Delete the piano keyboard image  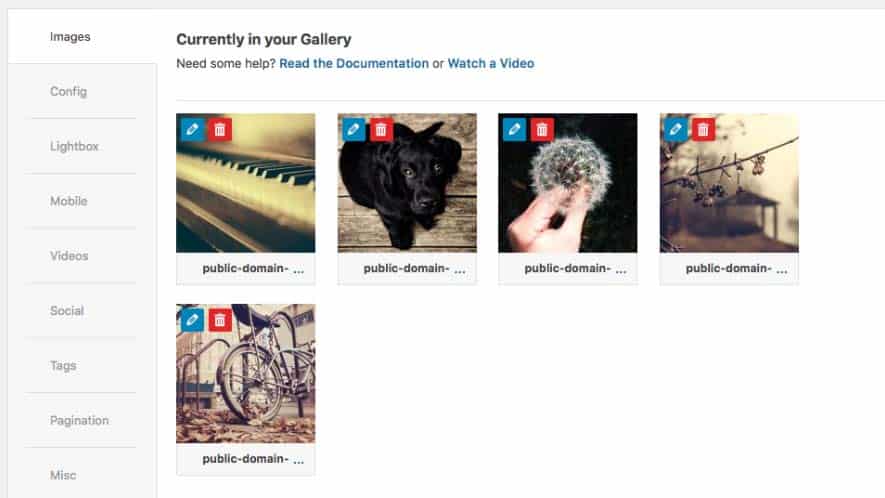220,129
